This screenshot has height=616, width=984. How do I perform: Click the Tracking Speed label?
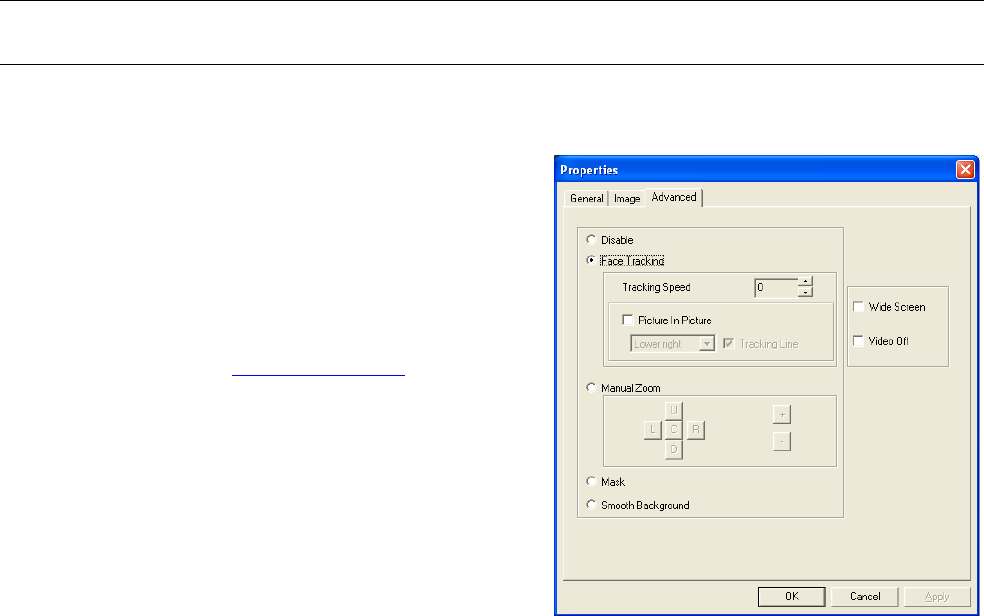[x=656, y=287]
